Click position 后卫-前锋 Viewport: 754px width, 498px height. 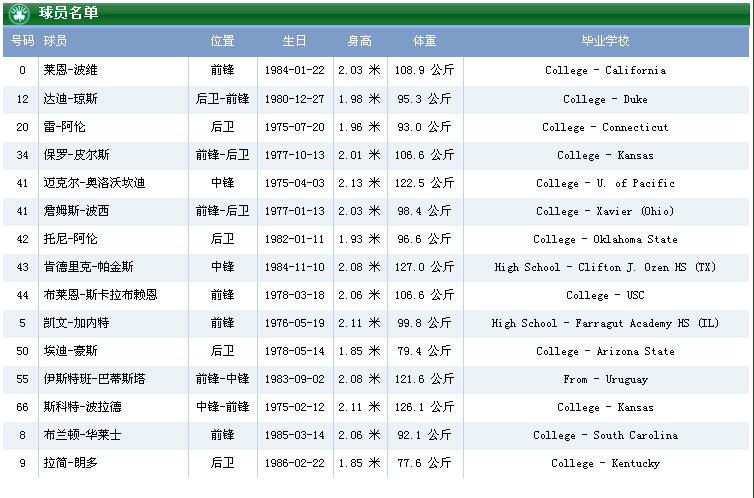click(222, 99)
